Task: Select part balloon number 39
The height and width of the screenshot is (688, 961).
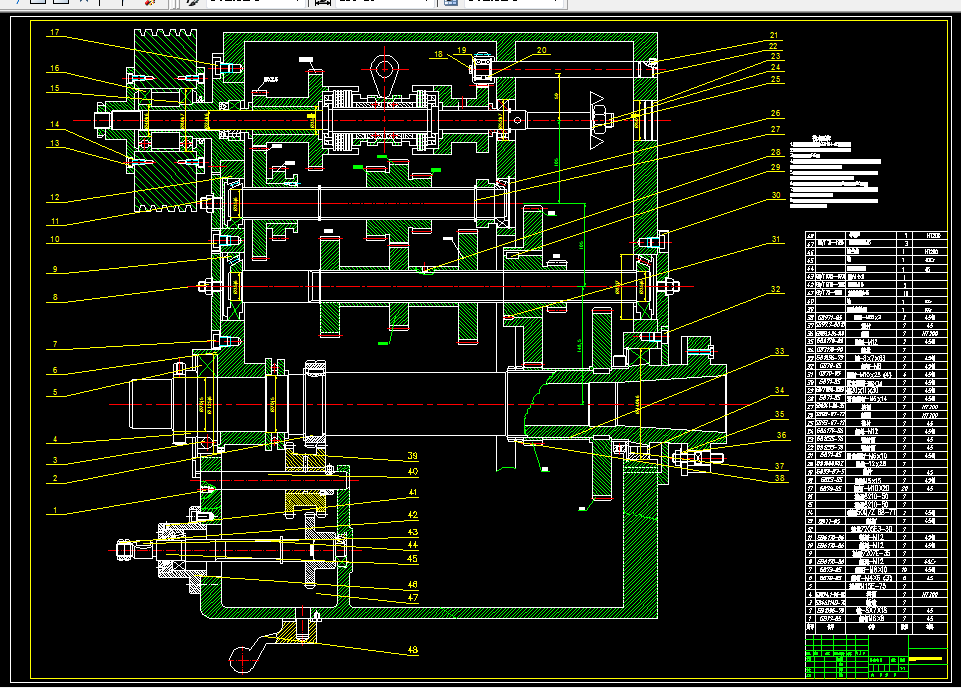Action: 412,456
